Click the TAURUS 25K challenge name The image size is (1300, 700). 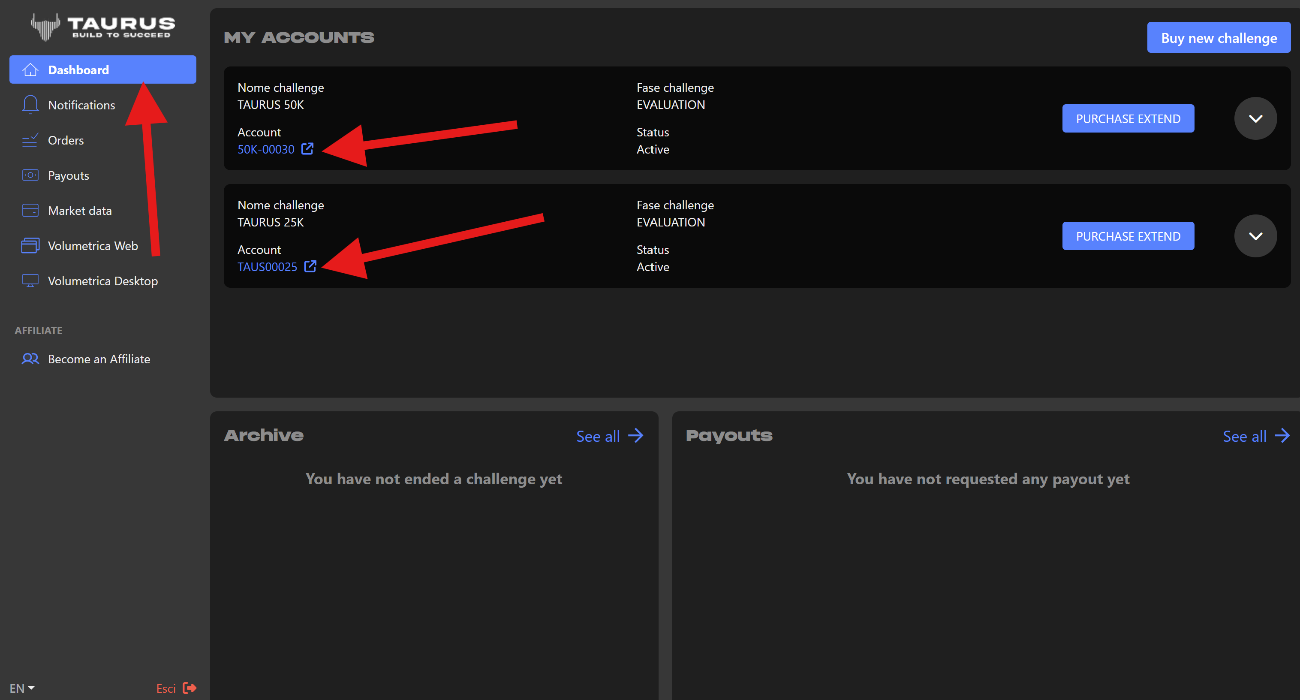coord(271,222)
